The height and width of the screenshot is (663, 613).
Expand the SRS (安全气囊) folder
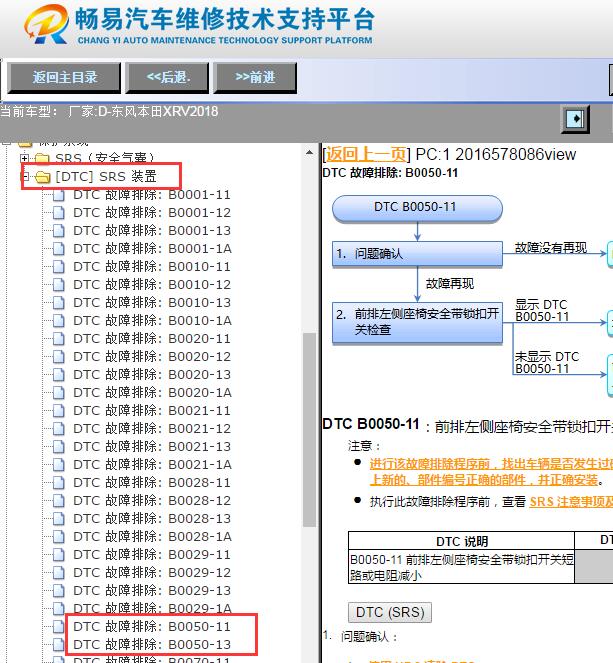(25, 158)
